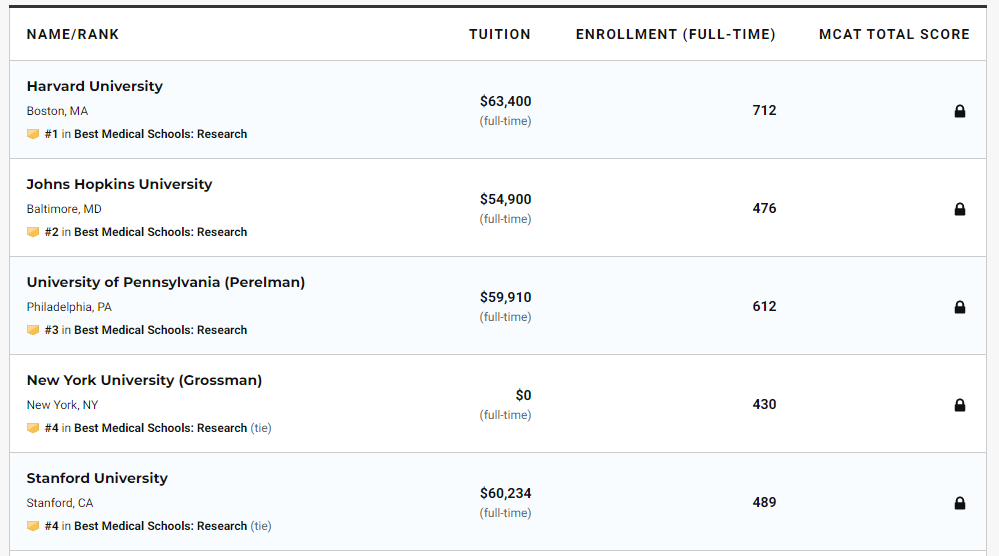Sort by the Tuition column header
This screenshot has height=556, width=999.
pos(500,34)
